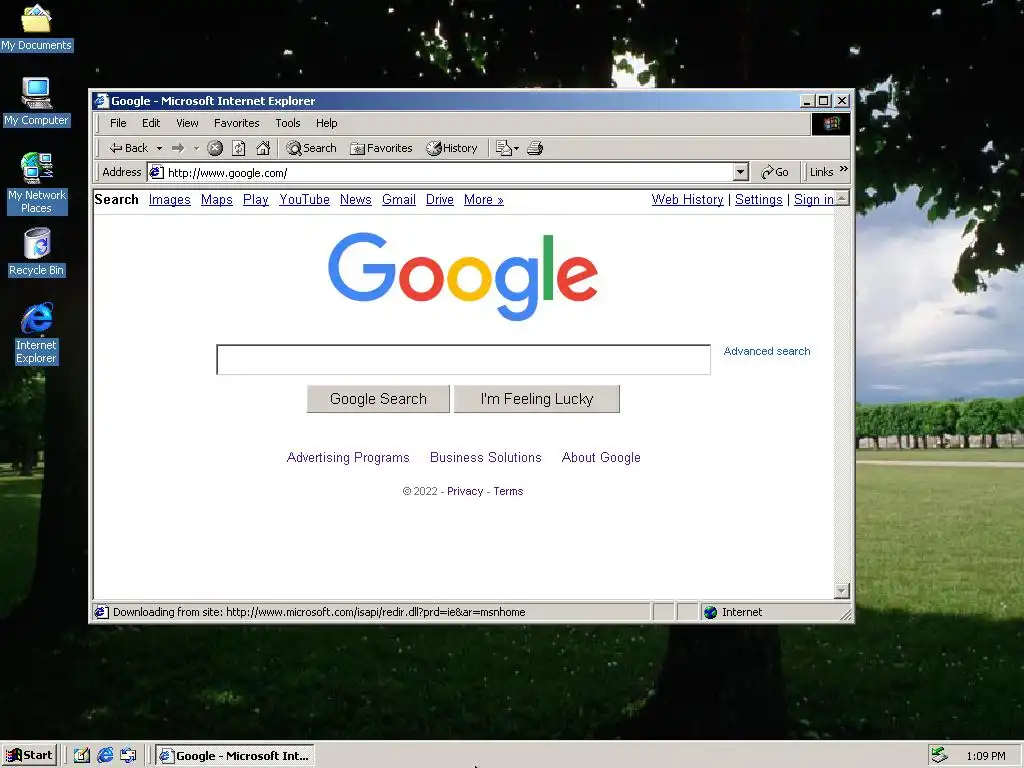Open the address bar dropdown list
1024x768 pixels.
740,172
